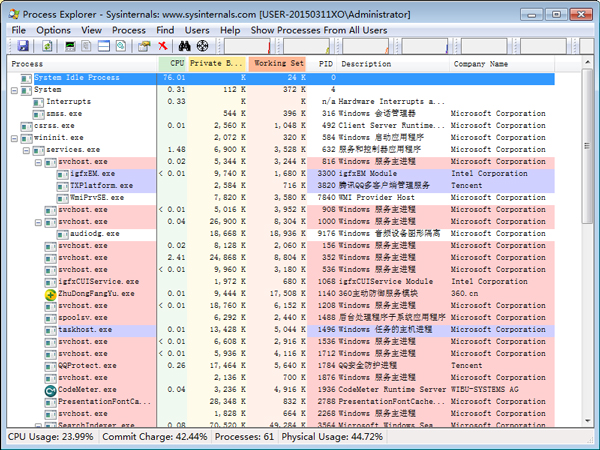
Task: Select the audiodg.exe process row
Action: pos(281,234)
